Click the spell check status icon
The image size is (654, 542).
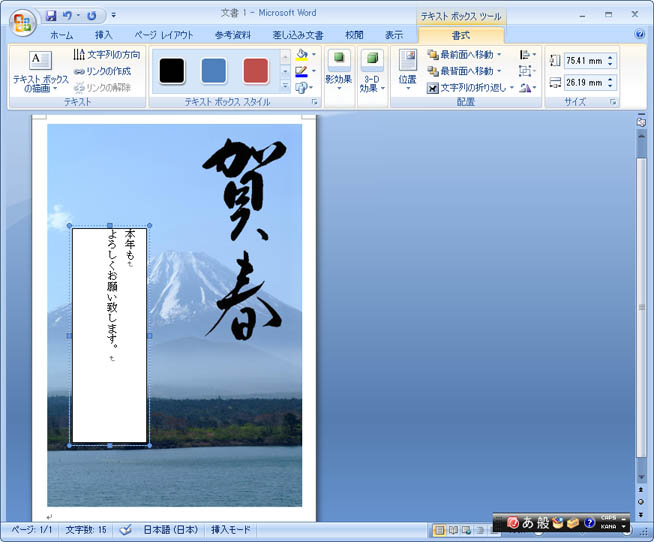(x=126, y=529)
